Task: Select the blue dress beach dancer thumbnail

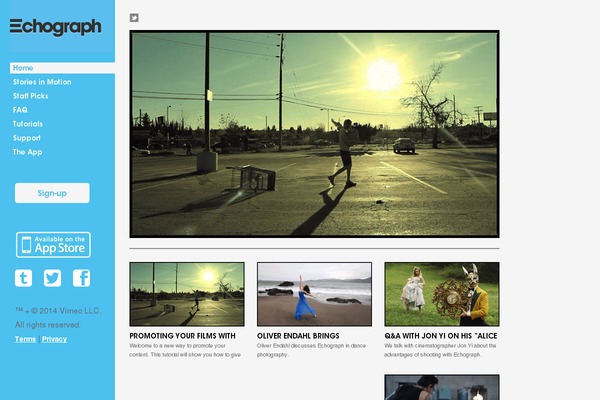Action: pos(314,294)
